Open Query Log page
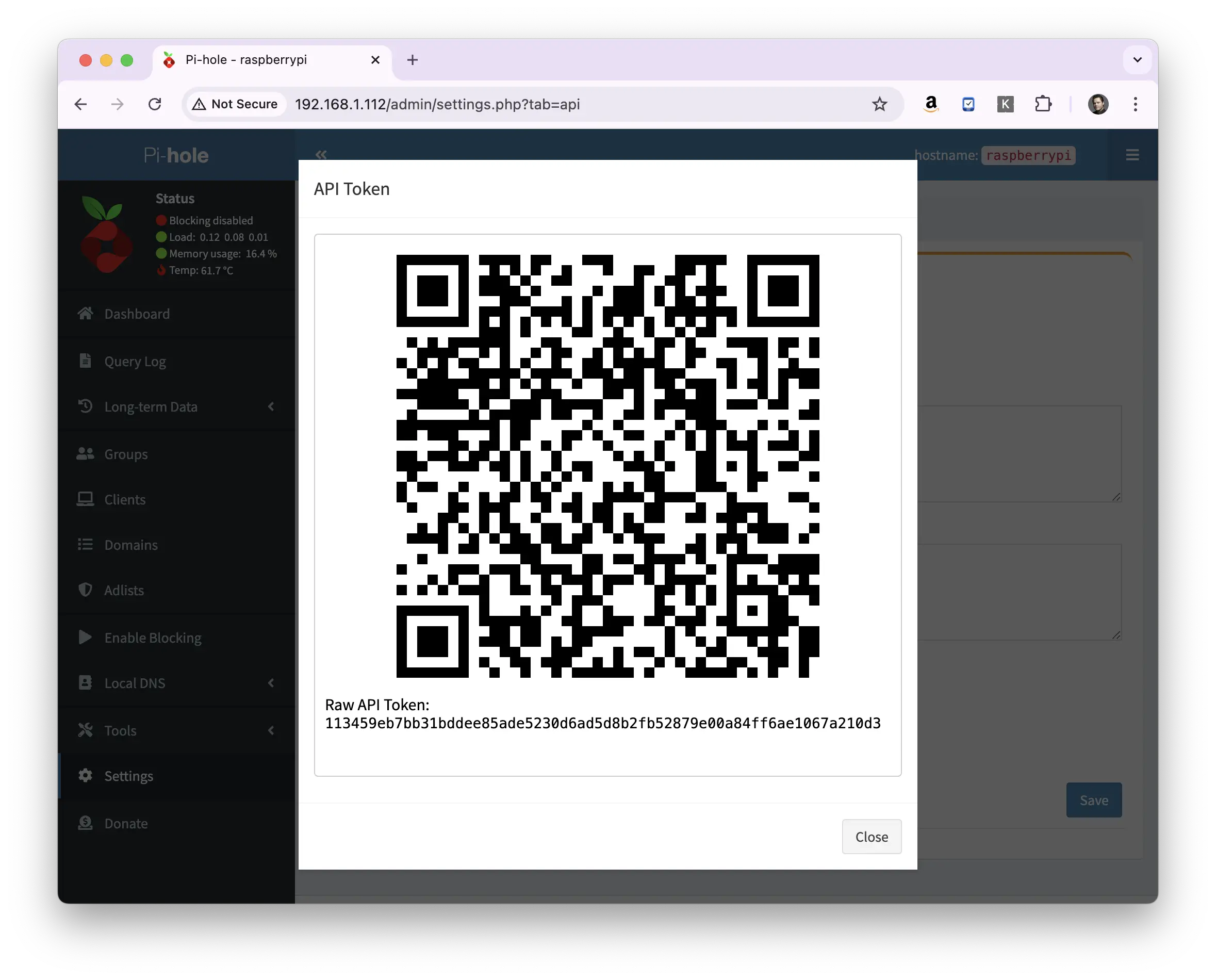Image resolution: width=1216 pixels, height=980 pixels. coord(135,361)
